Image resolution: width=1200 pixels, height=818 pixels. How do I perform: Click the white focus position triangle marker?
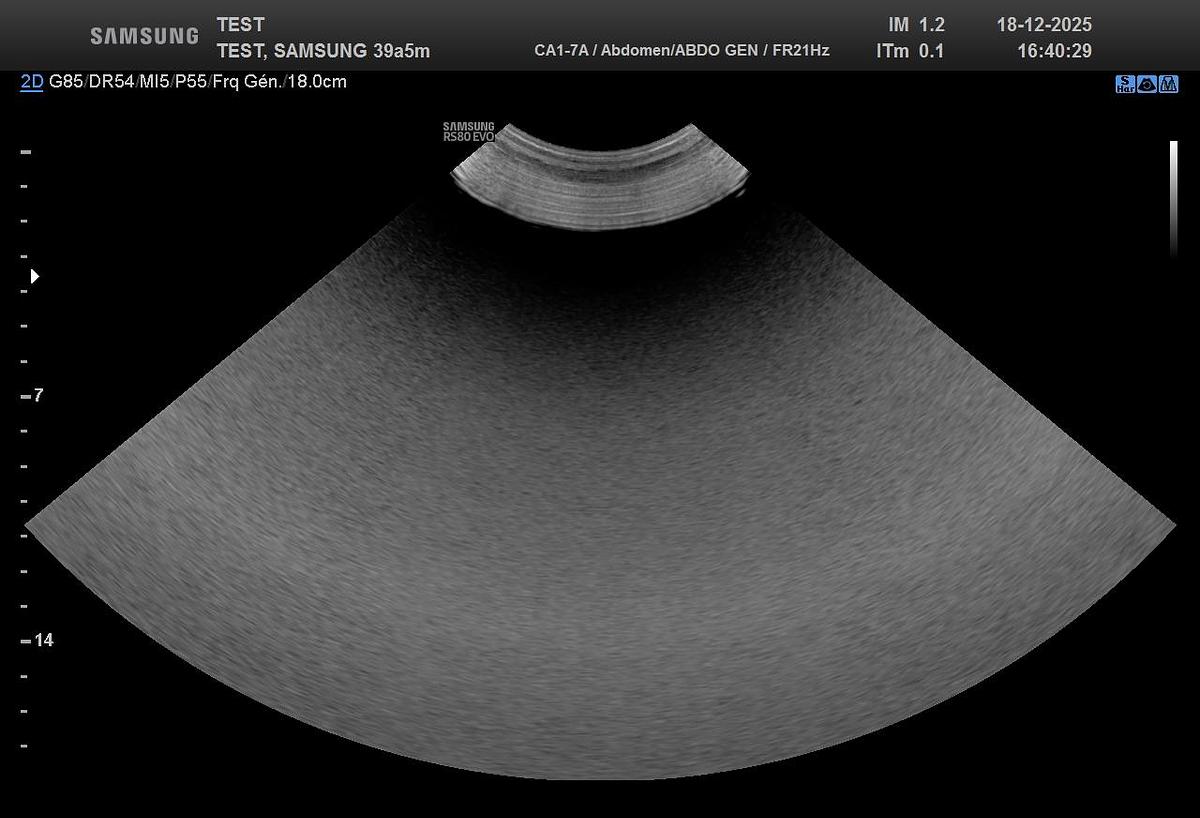coord(35,276)
